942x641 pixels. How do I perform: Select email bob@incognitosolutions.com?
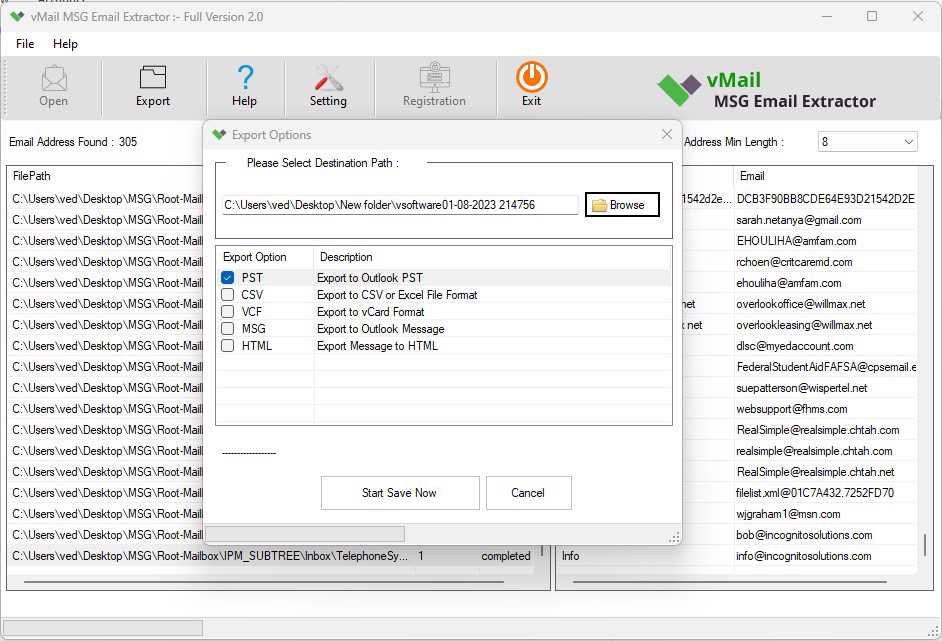point(804,535)
